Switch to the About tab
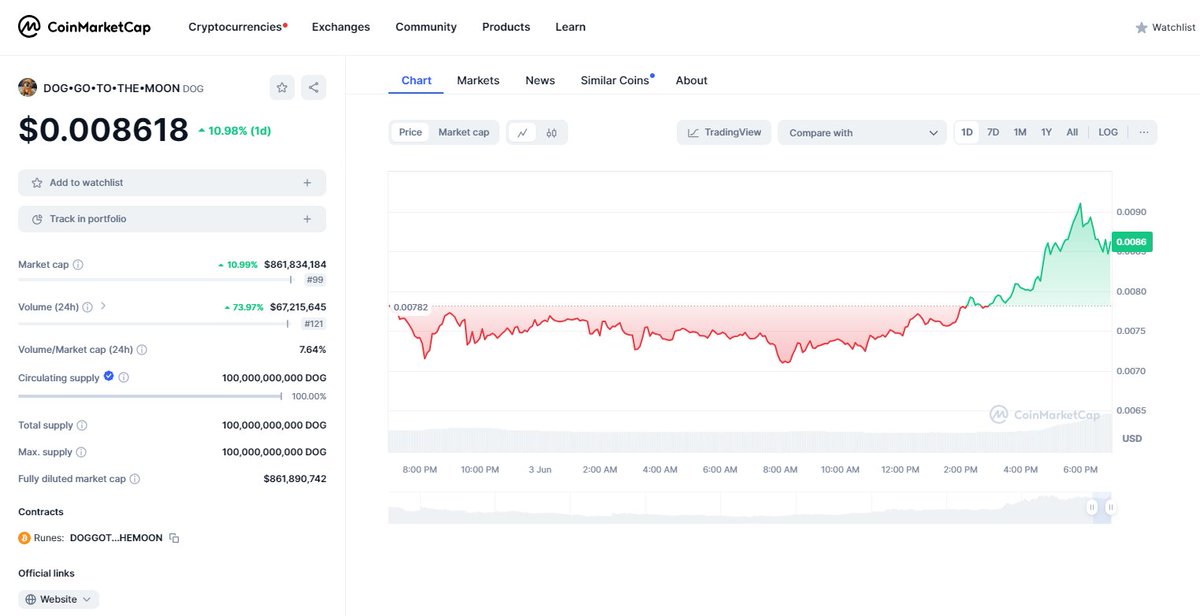This screenshot has height=616, width=1200. 691,80
